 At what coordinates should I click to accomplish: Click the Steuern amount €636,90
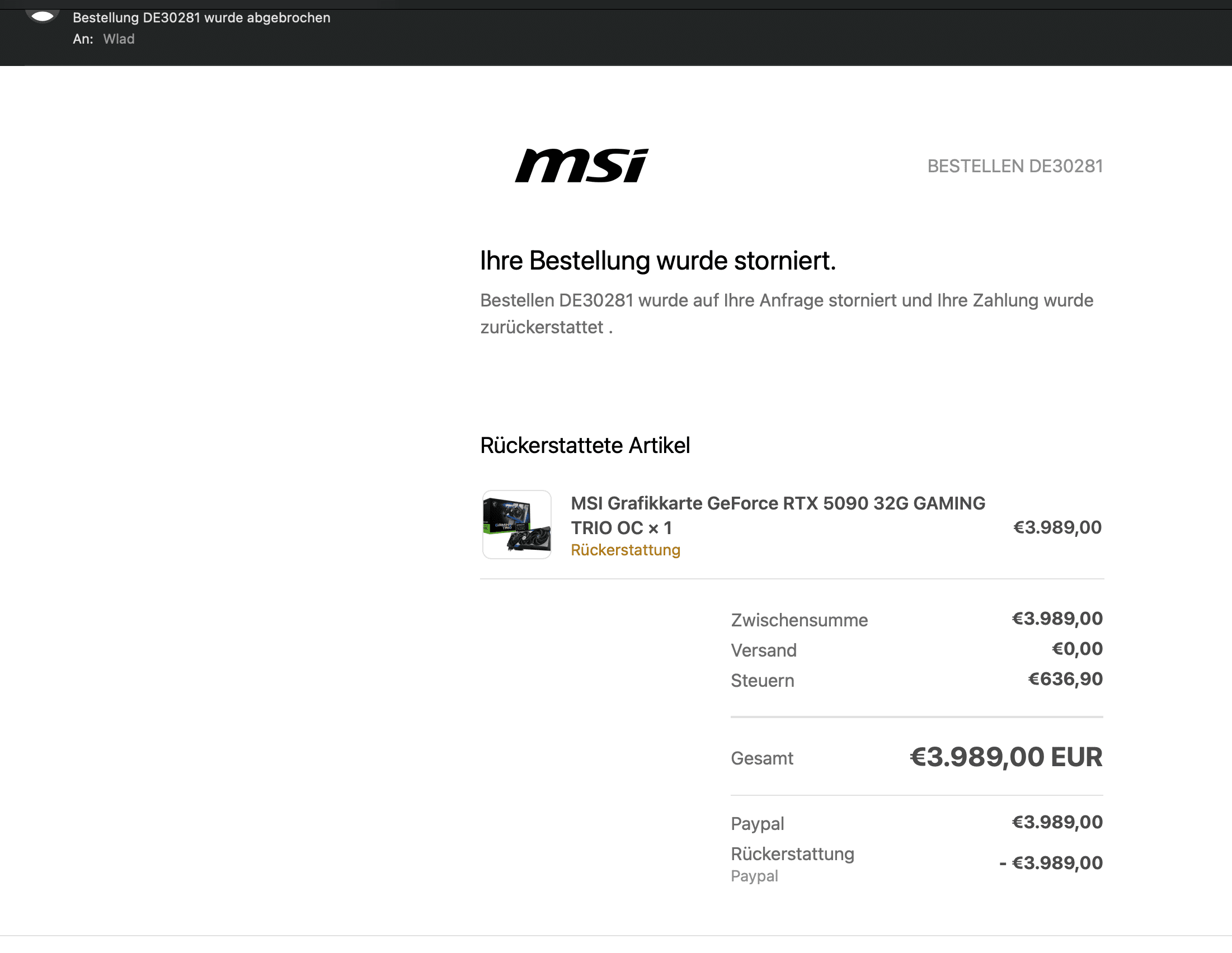coord(1065,679)
